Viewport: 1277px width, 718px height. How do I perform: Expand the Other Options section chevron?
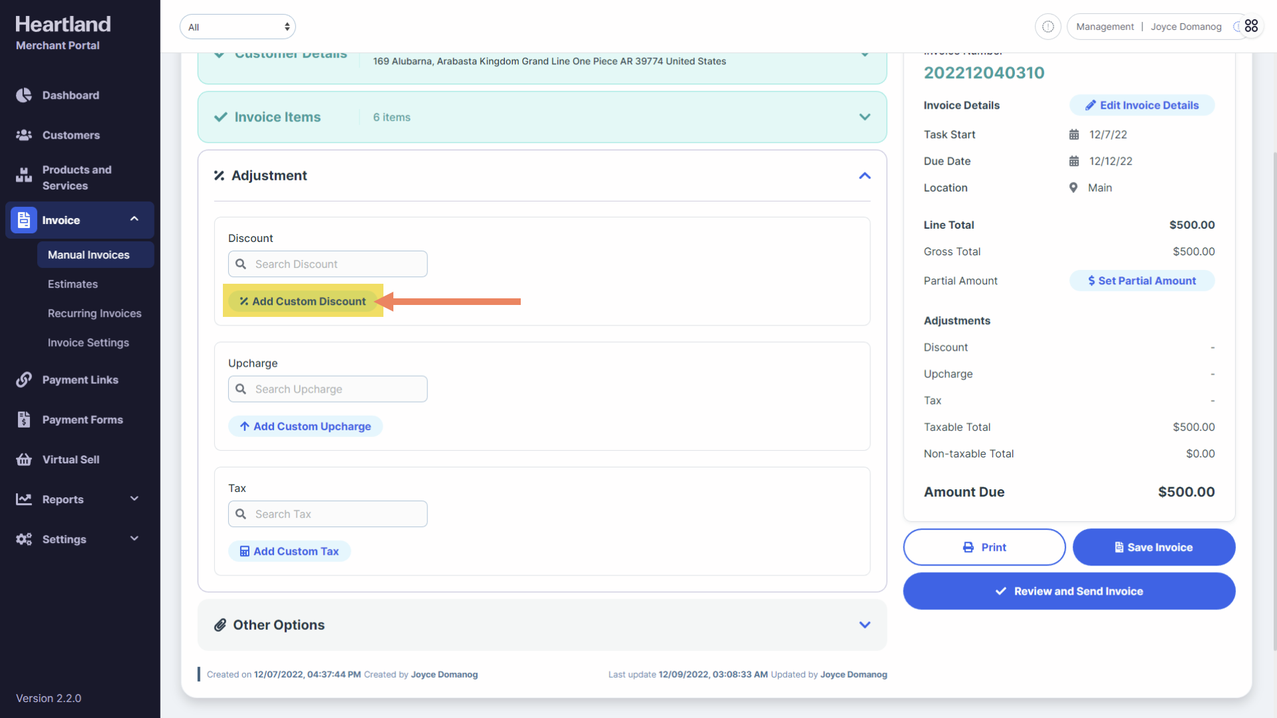pyautogui.click(x=865, y=625)
